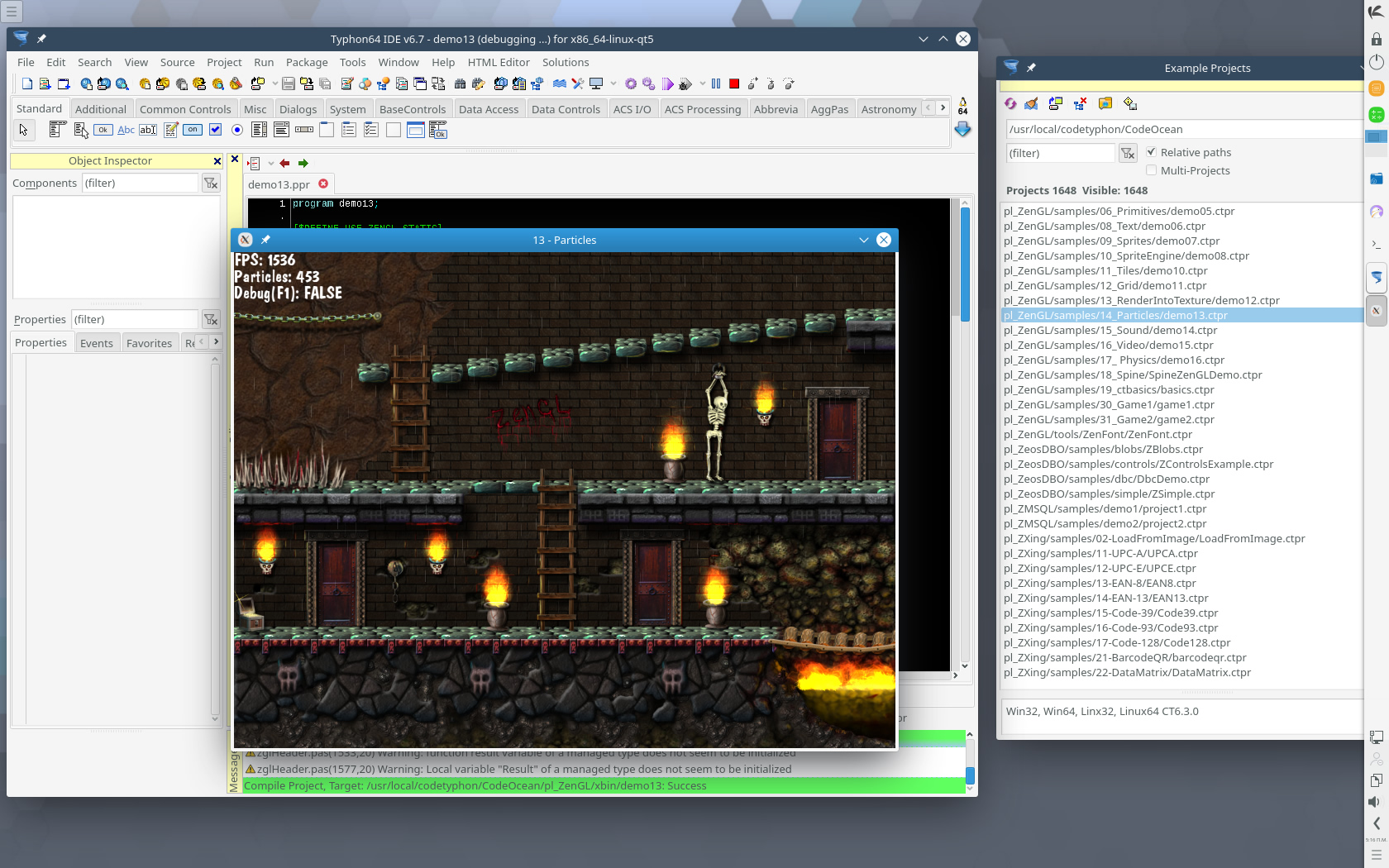Click the Run (purple play) icon

coord(667,83)
